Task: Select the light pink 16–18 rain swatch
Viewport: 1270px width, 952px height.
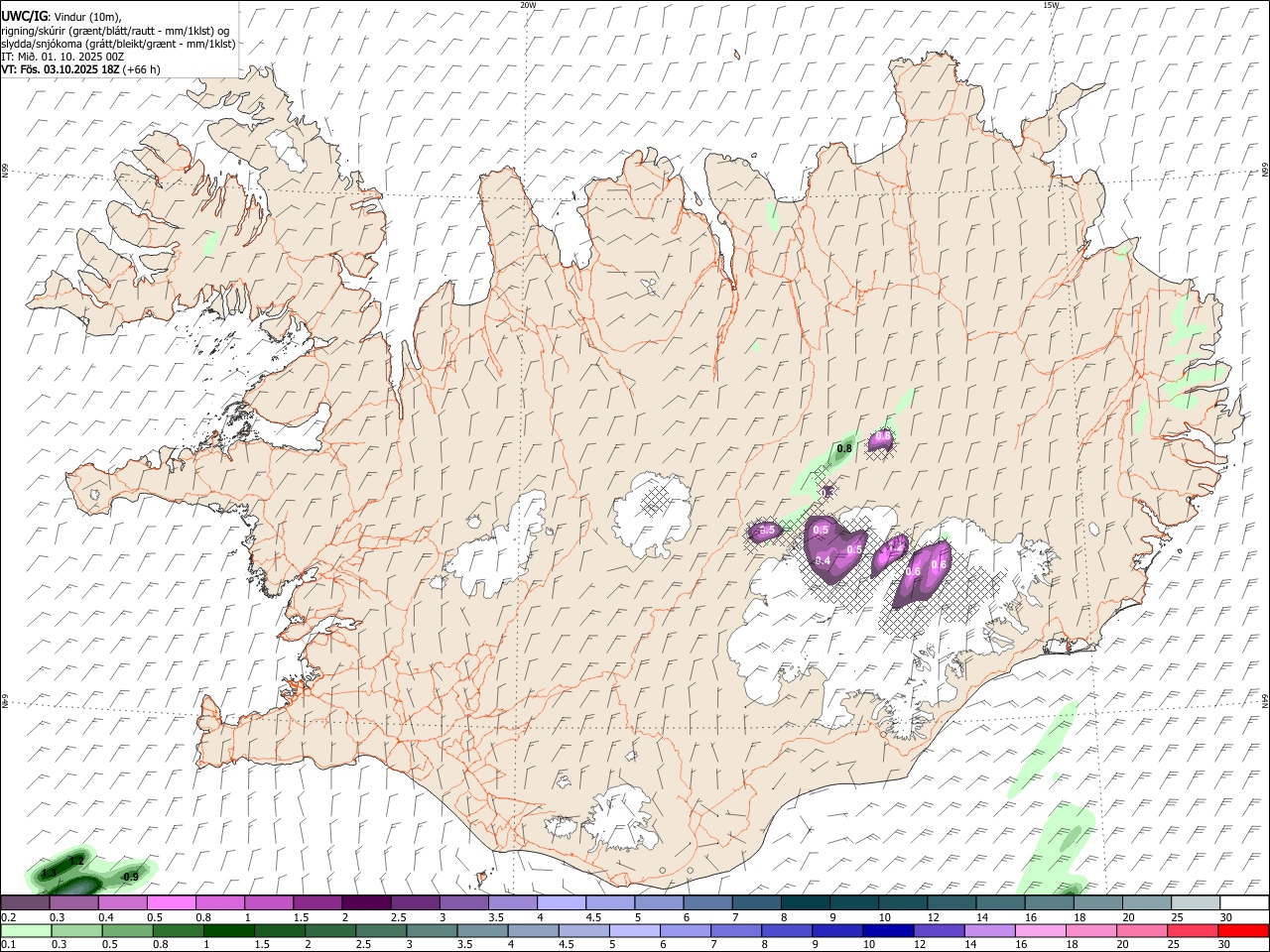Action: coord(1040,930)
